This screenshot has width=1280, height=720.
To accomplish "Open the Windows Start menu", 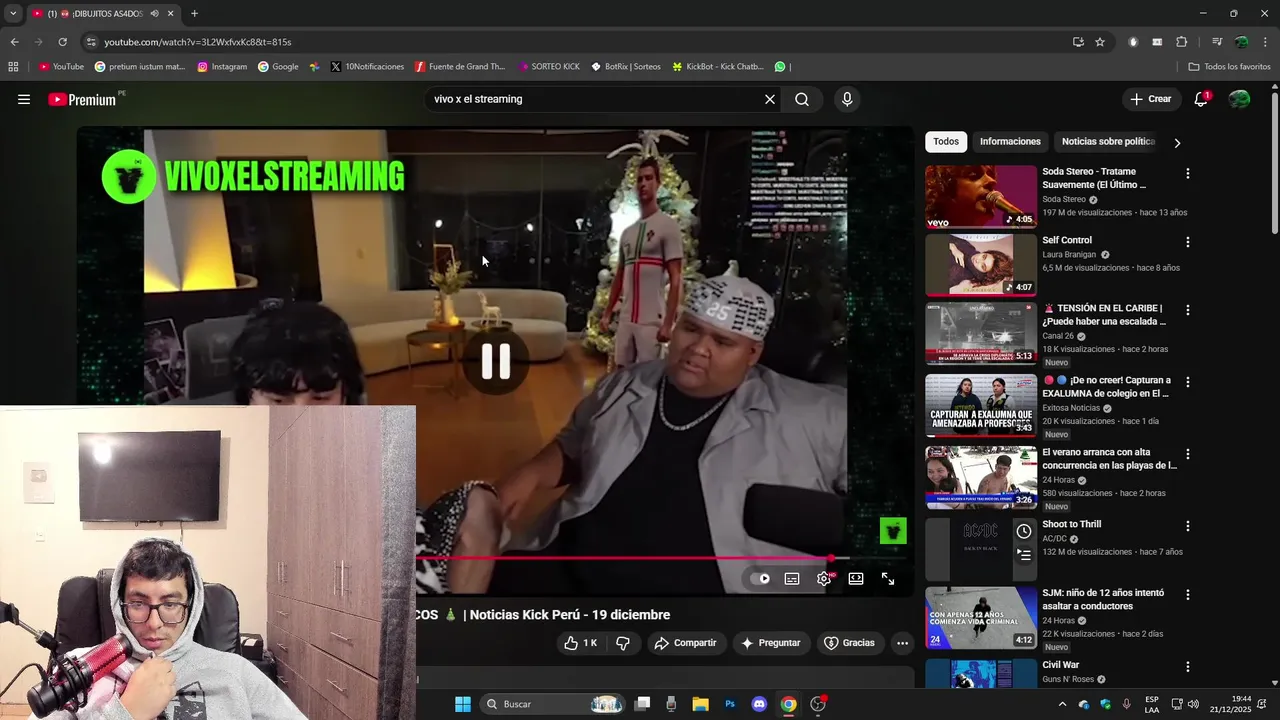I will coord(463,704).
